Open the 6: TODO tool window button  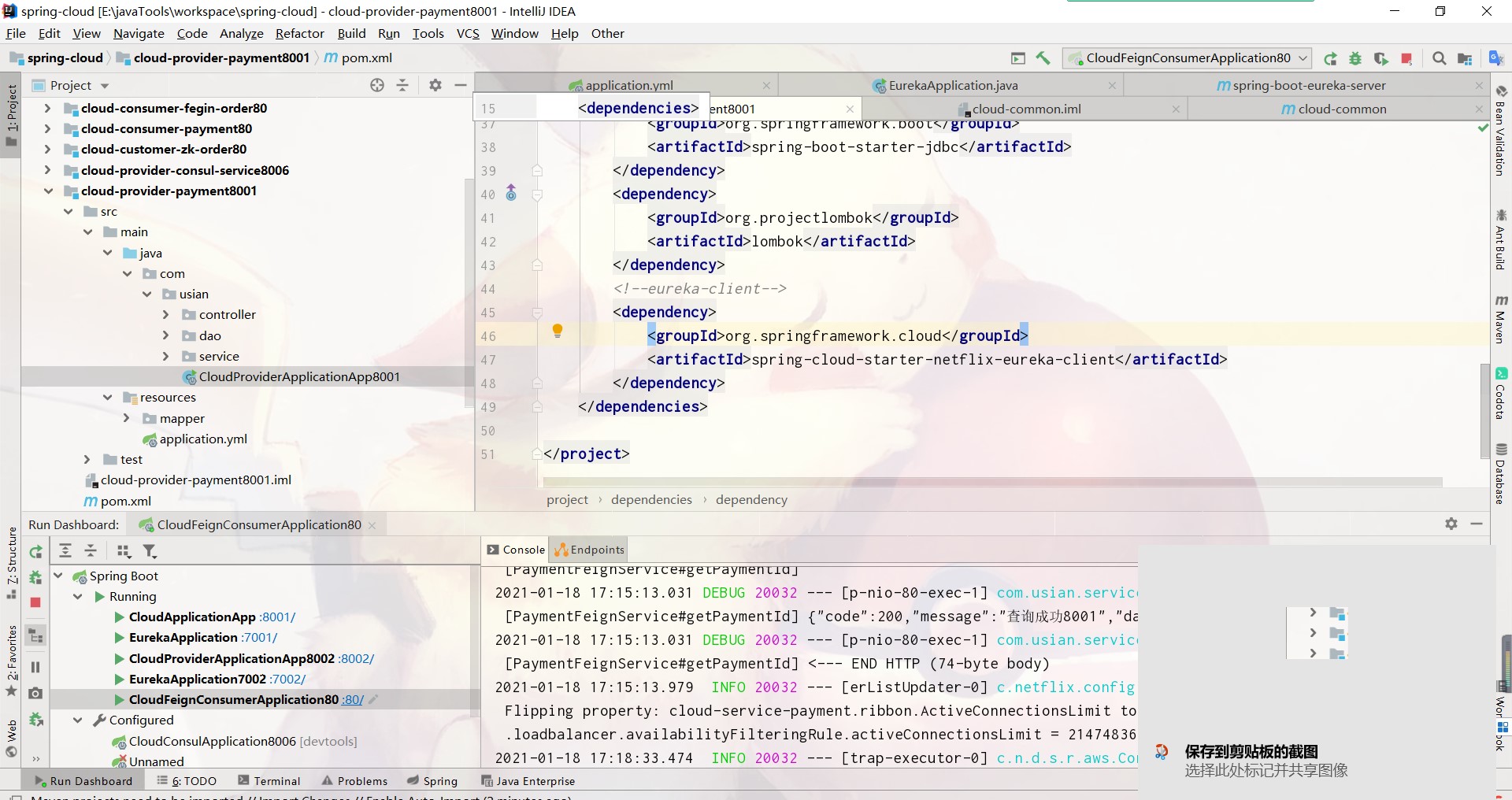[187, 781]
